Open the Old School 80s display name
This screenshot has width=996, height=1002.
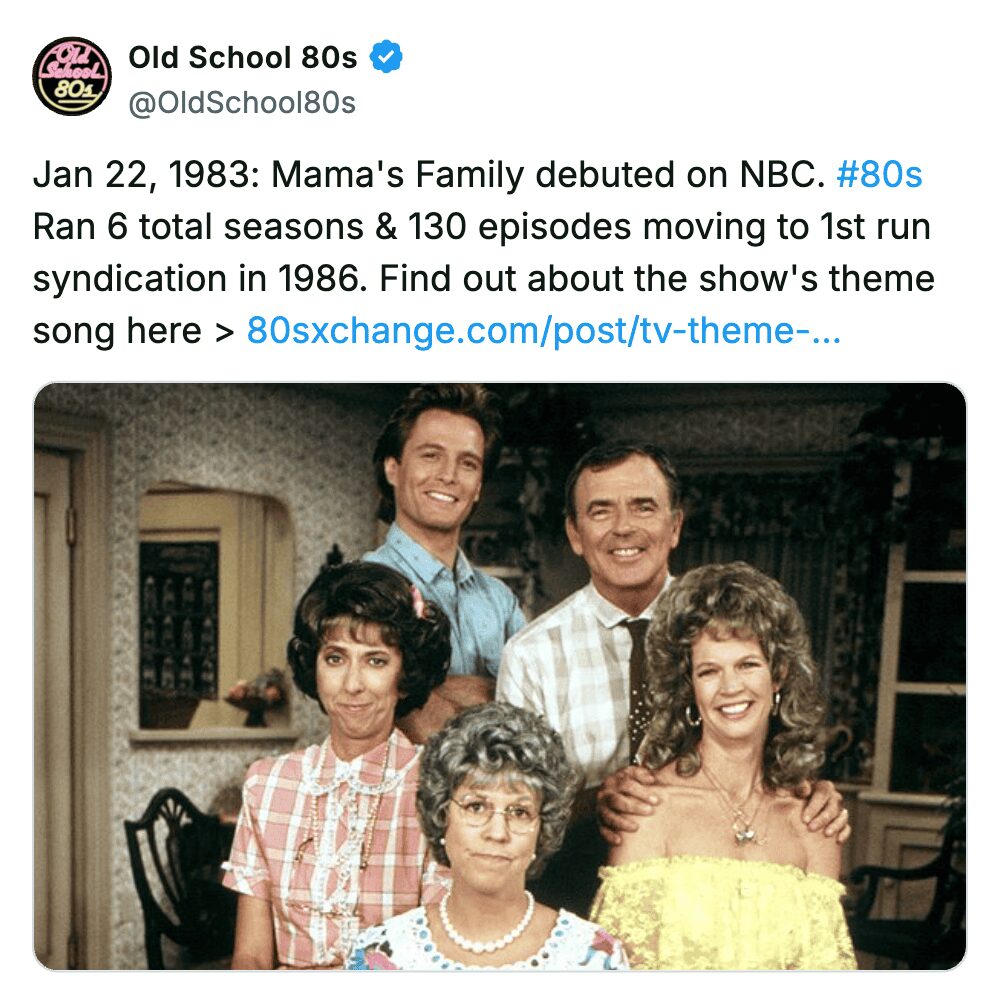coord(242,59)
